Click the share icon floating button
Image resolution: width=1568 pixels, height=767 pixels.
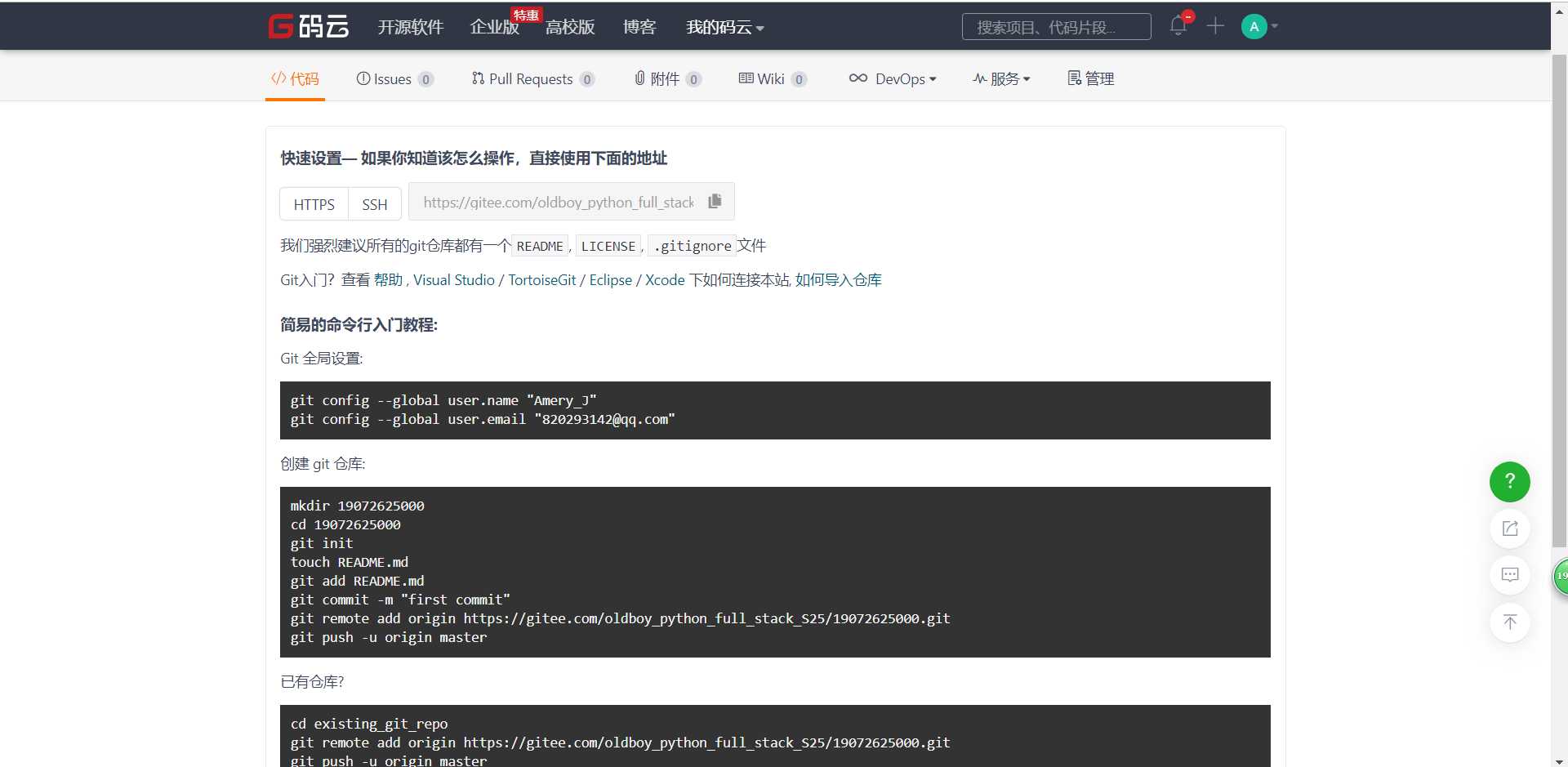pos(1509,528)
